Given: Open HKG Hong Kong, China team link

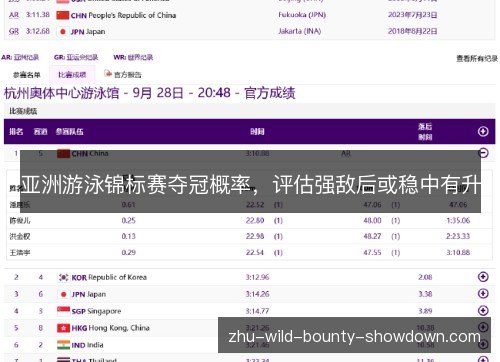Looking at the screenshot, I should (110, 328).
